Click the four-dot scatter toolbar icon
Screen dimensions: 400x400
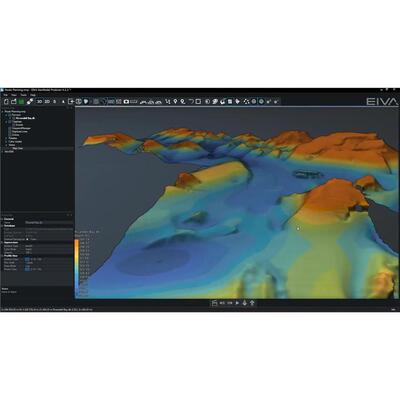pos(246,101)
